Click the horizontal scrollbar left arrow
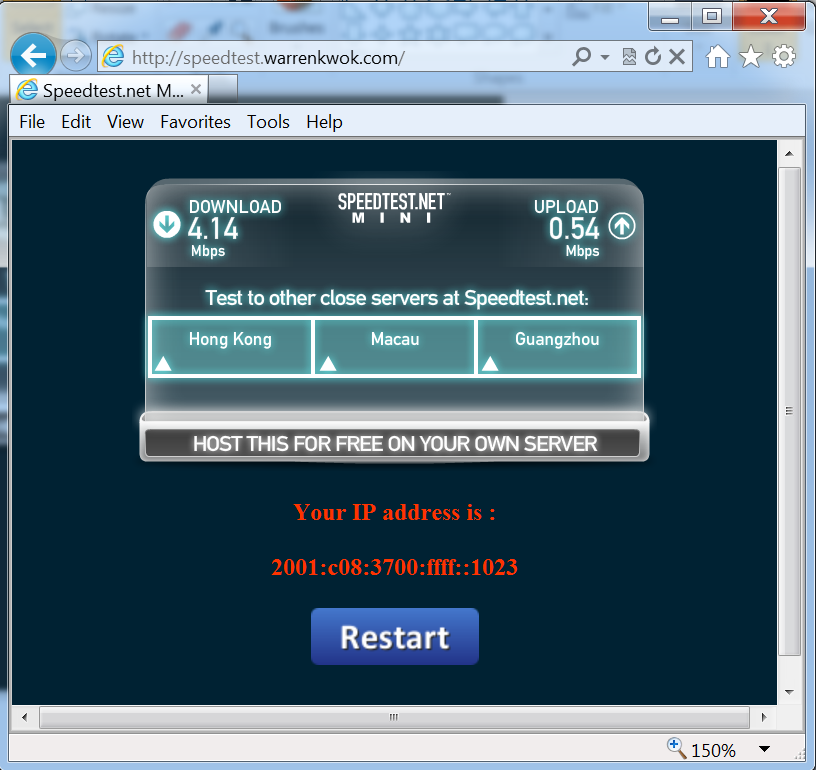816x770 pixels. coord(24,717)
